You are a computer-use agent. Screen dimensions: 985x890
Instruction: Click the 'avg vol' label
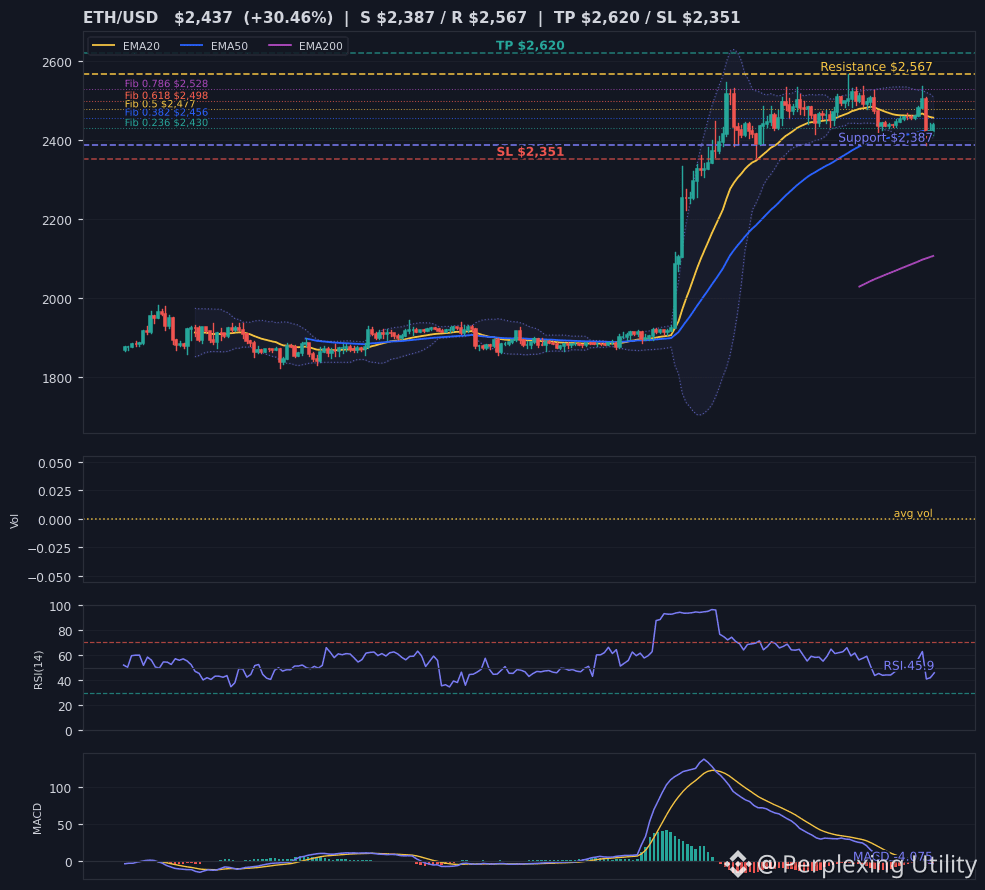click(x=913, y=513)
